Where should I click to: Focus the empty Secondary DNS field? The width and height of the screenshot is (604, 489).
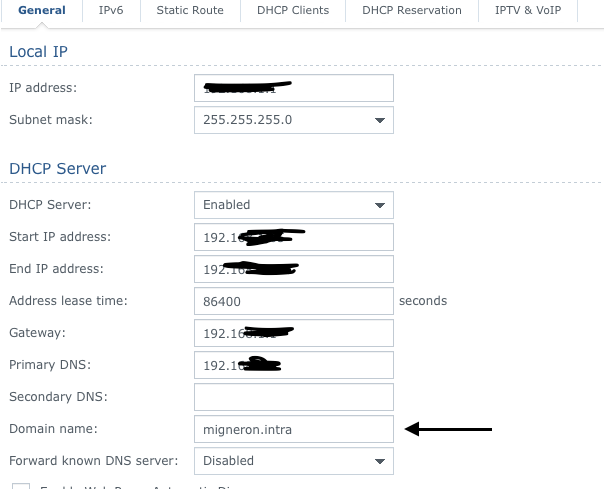pos(293,397)
